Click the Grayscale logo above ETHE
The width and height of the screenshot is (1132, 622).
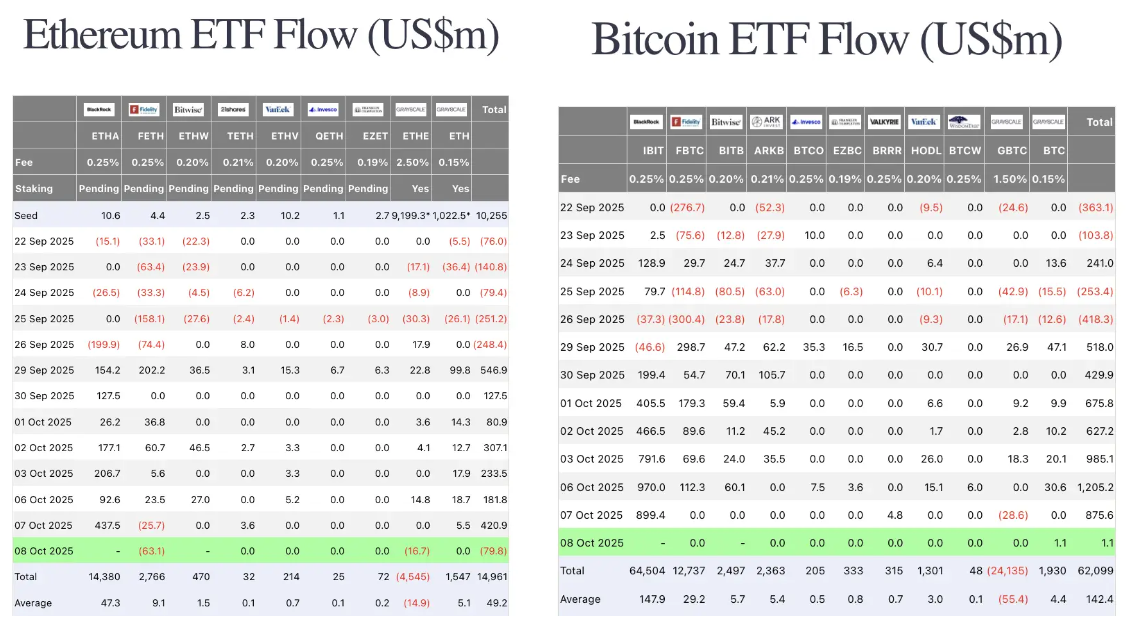point(413,109)
